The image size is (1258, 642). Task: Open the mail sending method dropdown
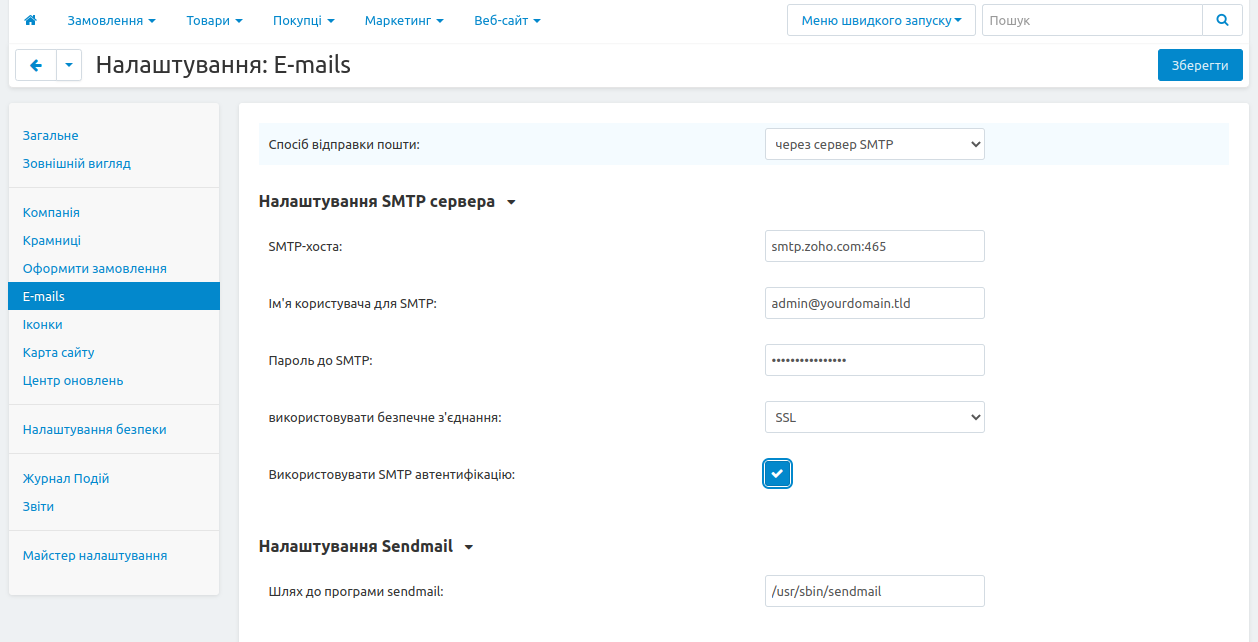point(874,144)
